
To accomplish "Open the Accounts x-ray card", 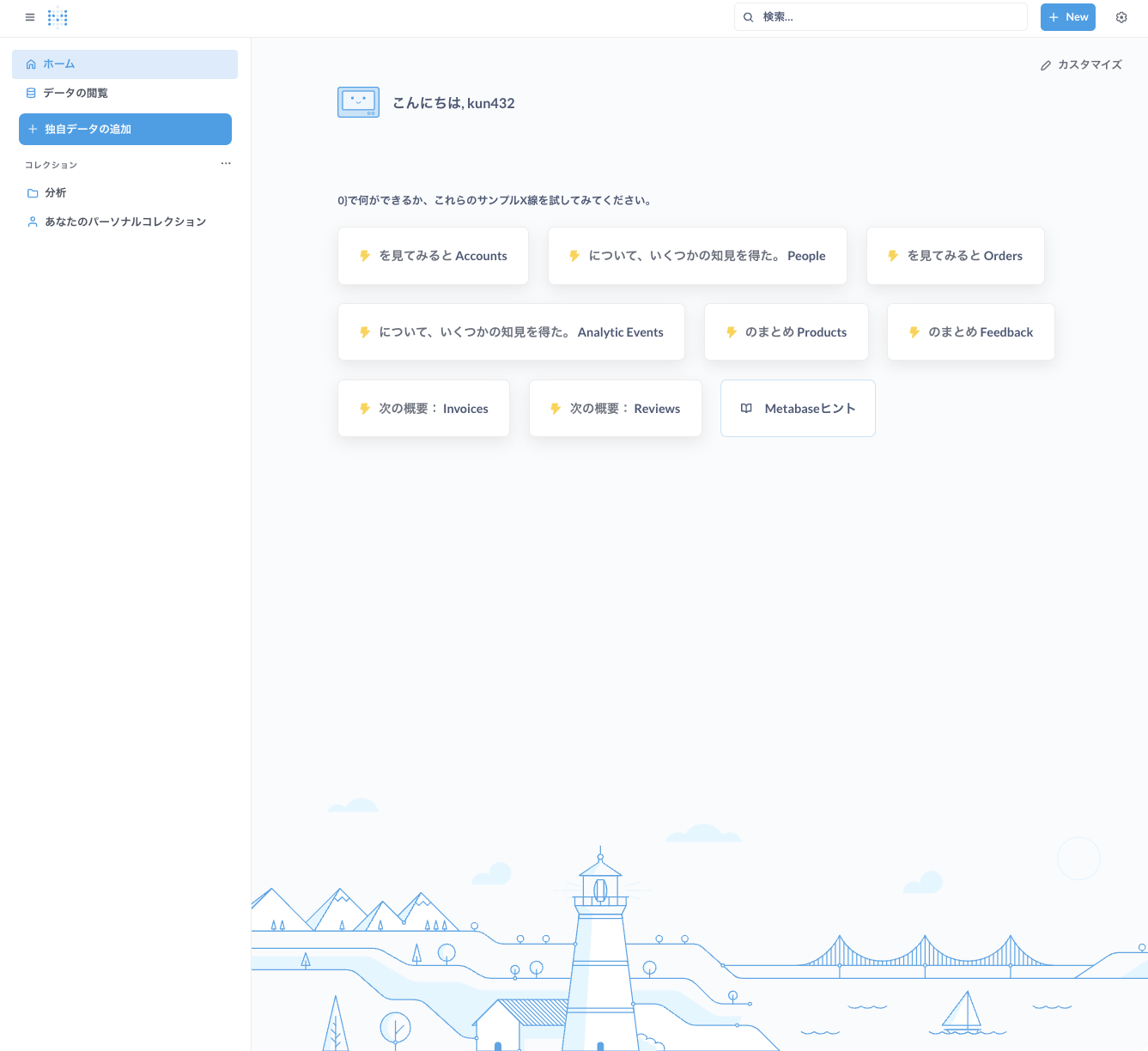I will (433, 256).
